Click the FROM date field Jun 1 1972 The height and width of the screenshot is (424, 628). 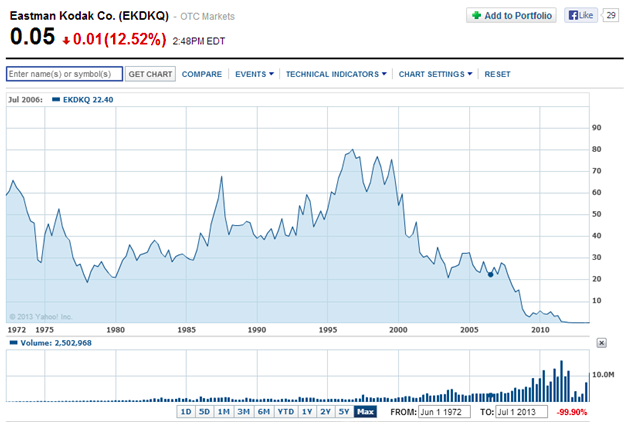point(444,412)
